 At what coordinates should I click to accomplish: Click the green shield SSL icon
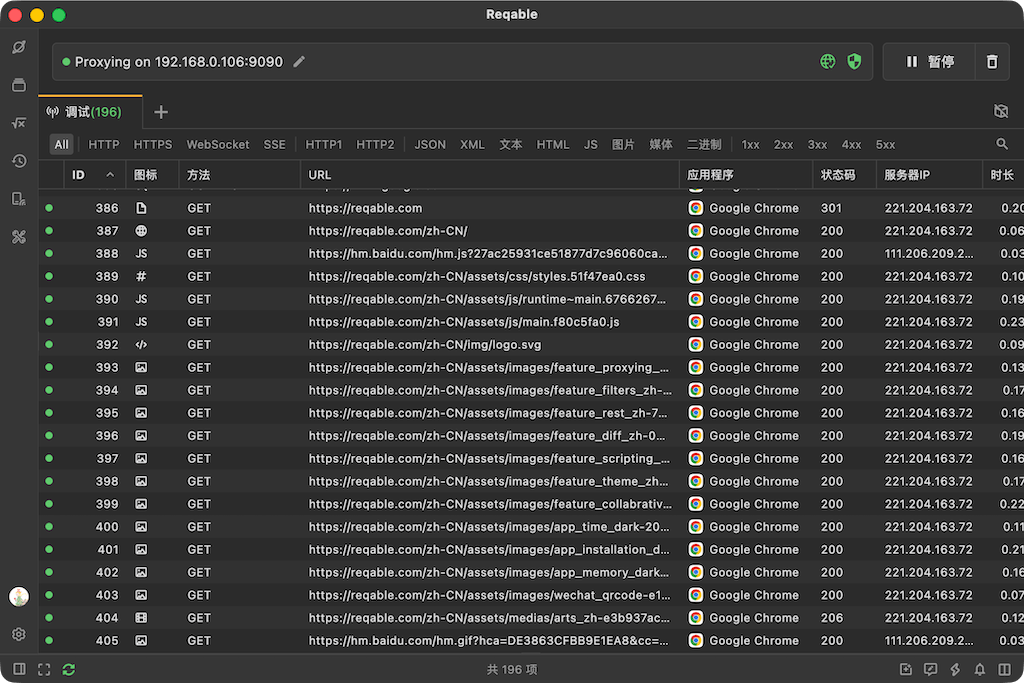(854, 61)
